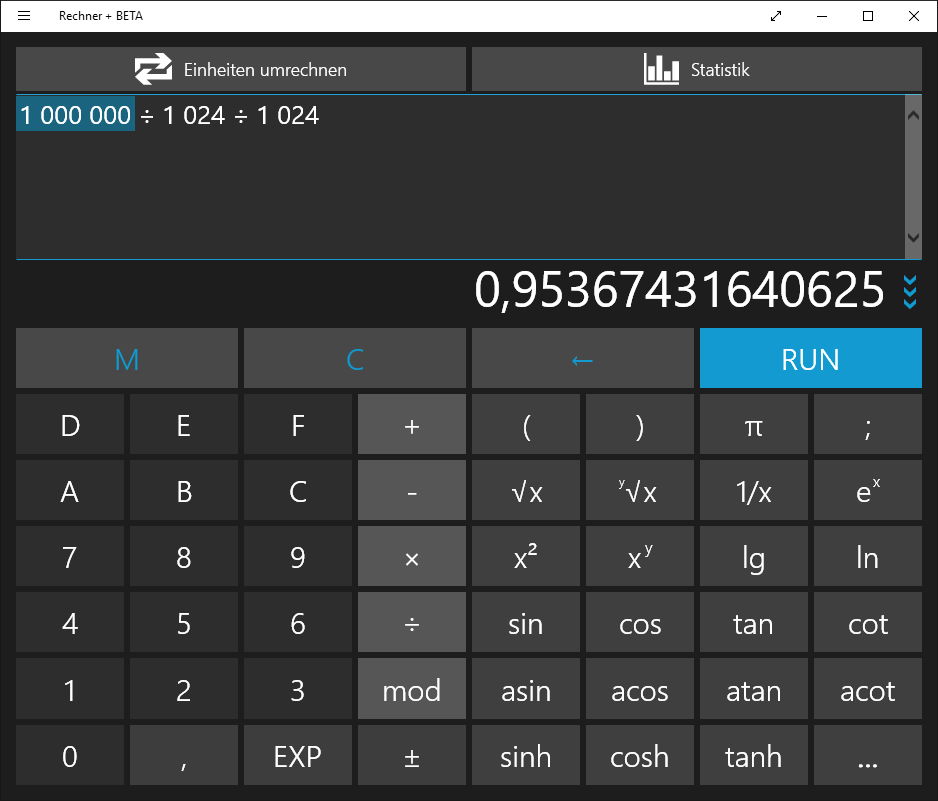The width and height of the screenshot is (938, 801).
Task: Expand result details with blue chevrons
Action: click(x=909, y=291)
